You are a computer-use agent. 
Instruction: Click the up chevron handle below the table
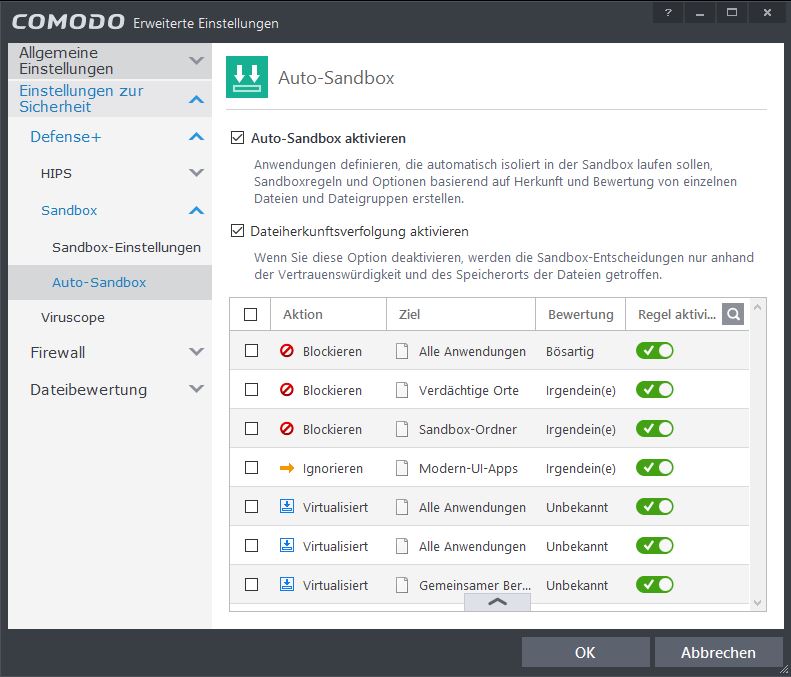click(497, 602)
